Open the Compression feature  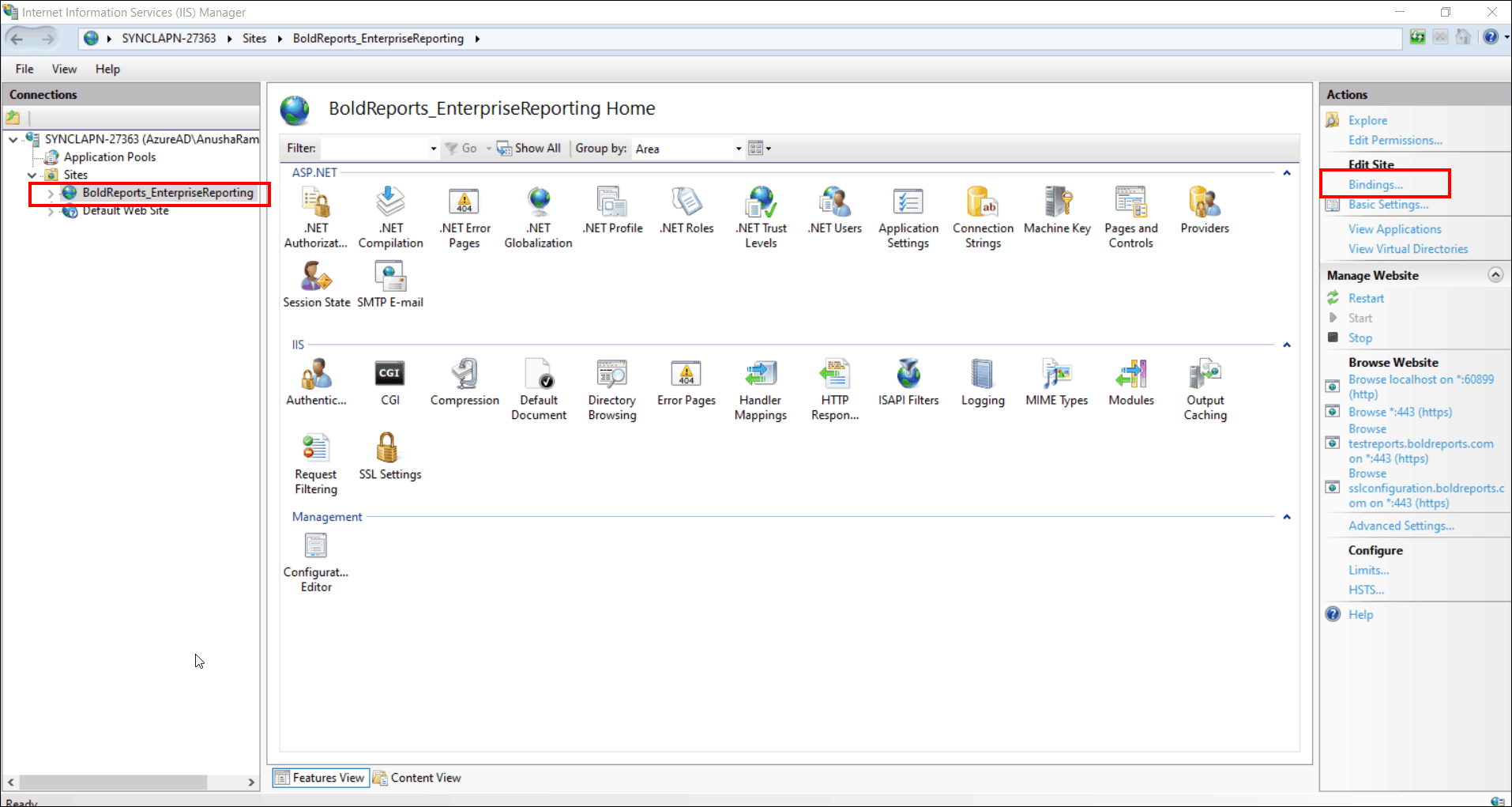[x=465, y=383]
